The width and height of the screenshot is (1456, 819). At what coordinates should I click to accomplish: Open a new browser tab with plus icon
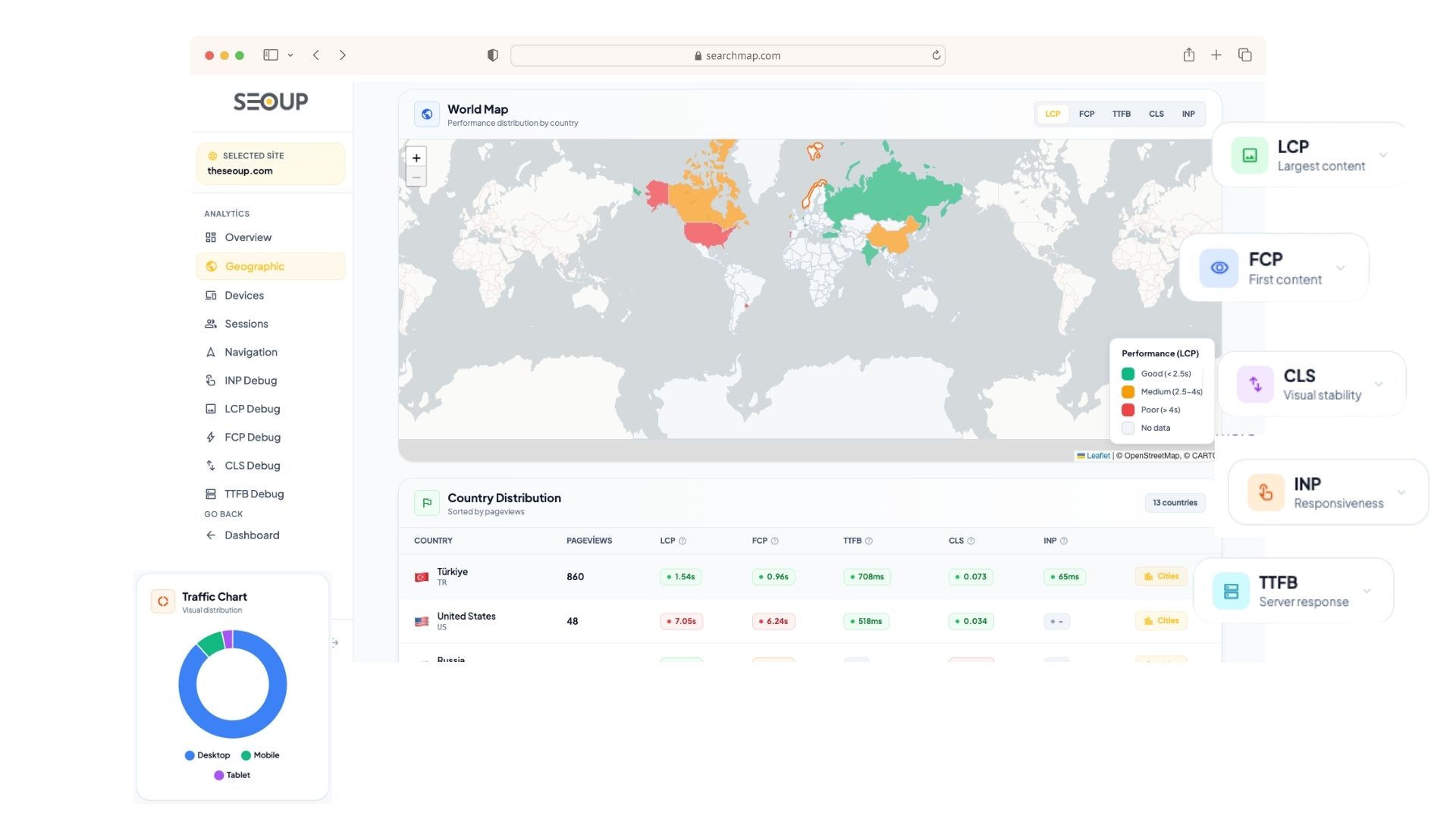1216,55
